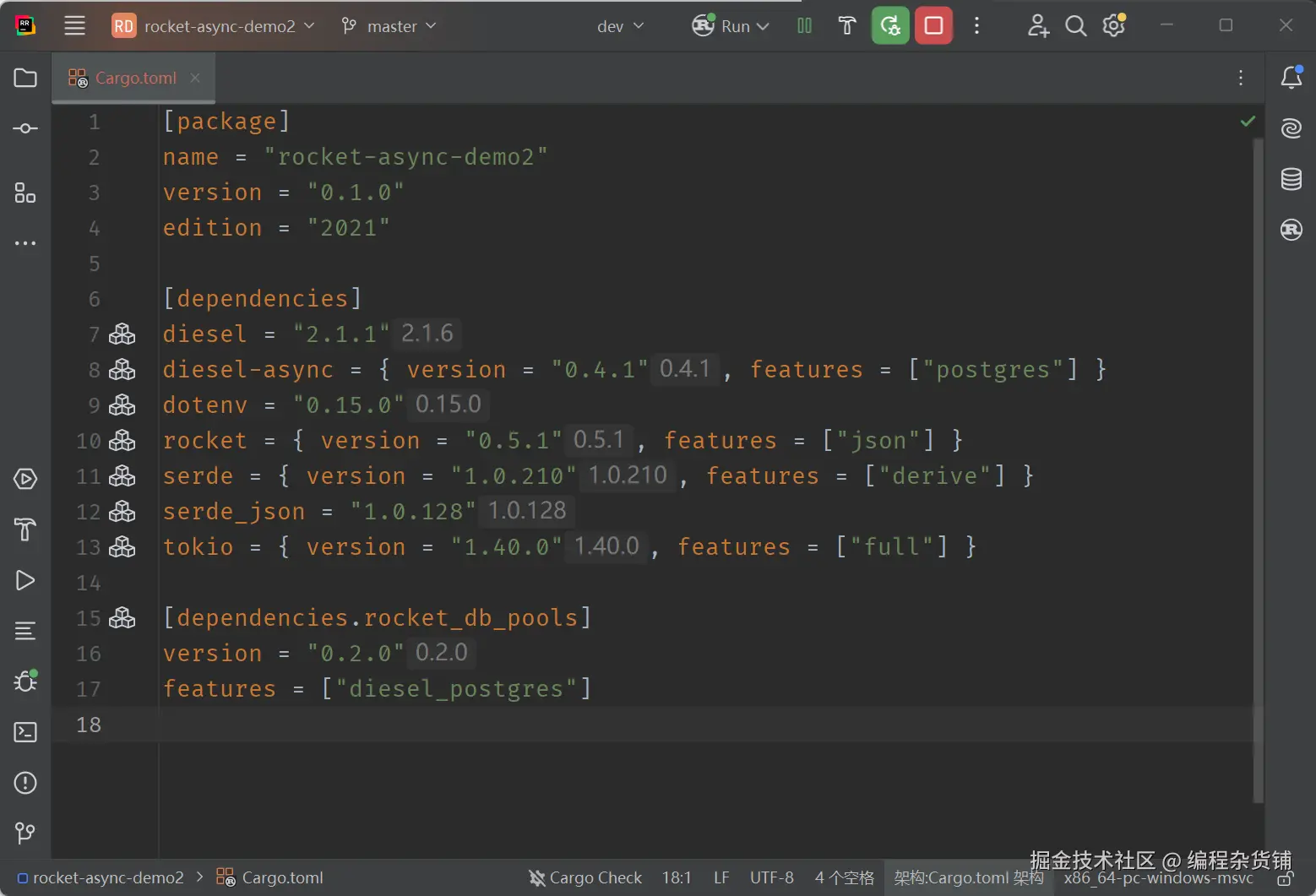The height and width of the screenshot is (896, 1316).
Task: Show more tool windows ellipsis
Action: click(25, 243)
